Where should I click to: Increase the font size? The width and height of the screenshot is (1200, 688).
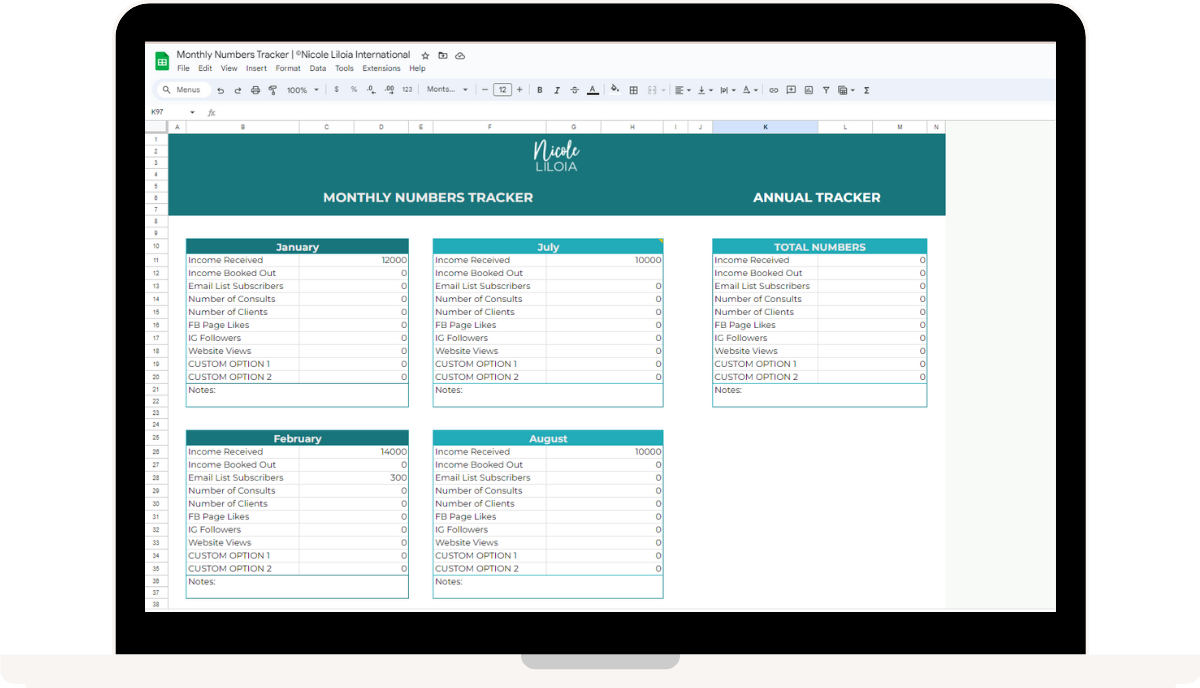tap(519, 90)
